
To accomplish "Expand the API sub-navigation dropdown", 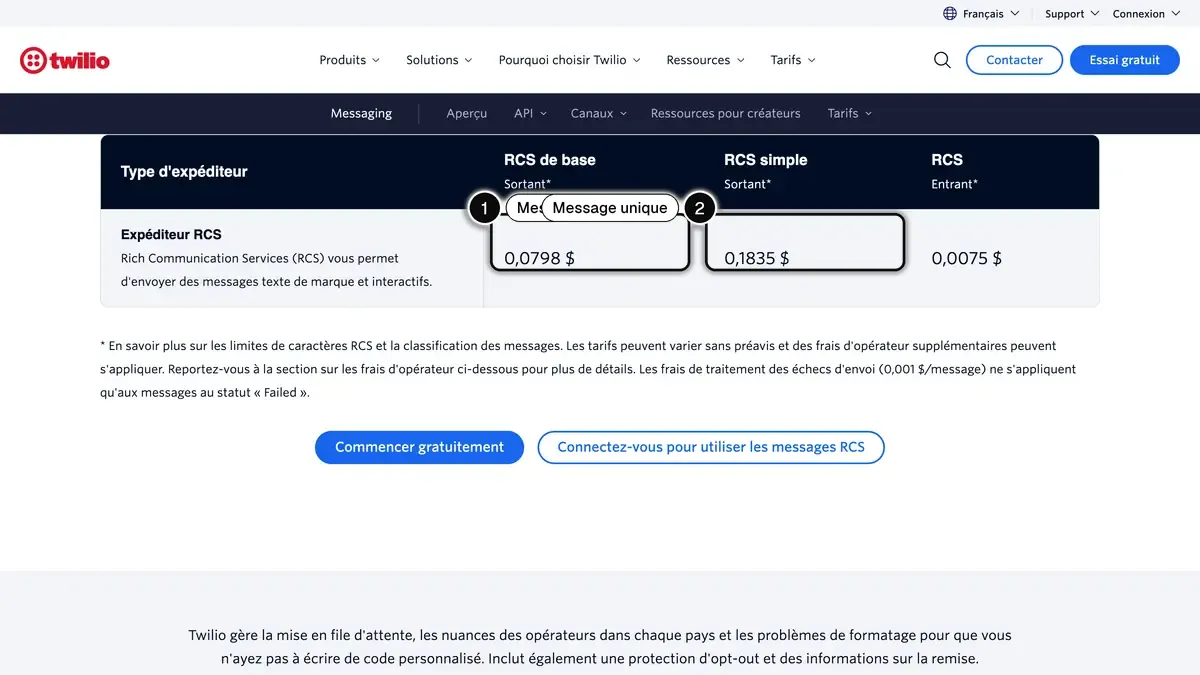I will (x=531, y=113).
